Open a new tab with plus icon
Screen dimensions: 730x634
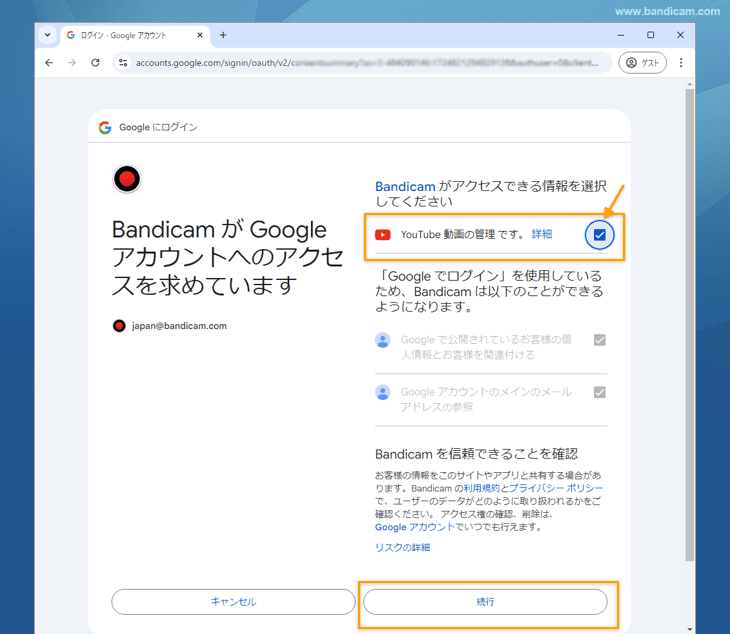click(223, 35)
